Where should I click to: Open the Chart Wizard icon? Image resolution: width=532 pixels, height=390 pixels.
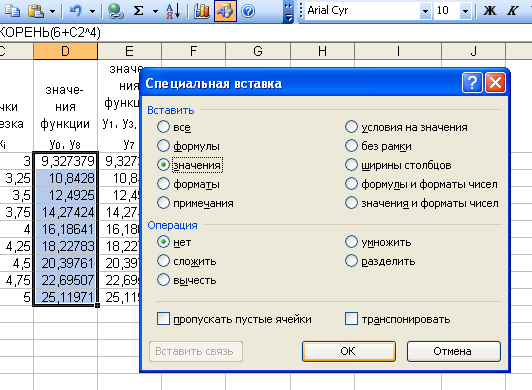pyautogui.click(x=202, y=11)
